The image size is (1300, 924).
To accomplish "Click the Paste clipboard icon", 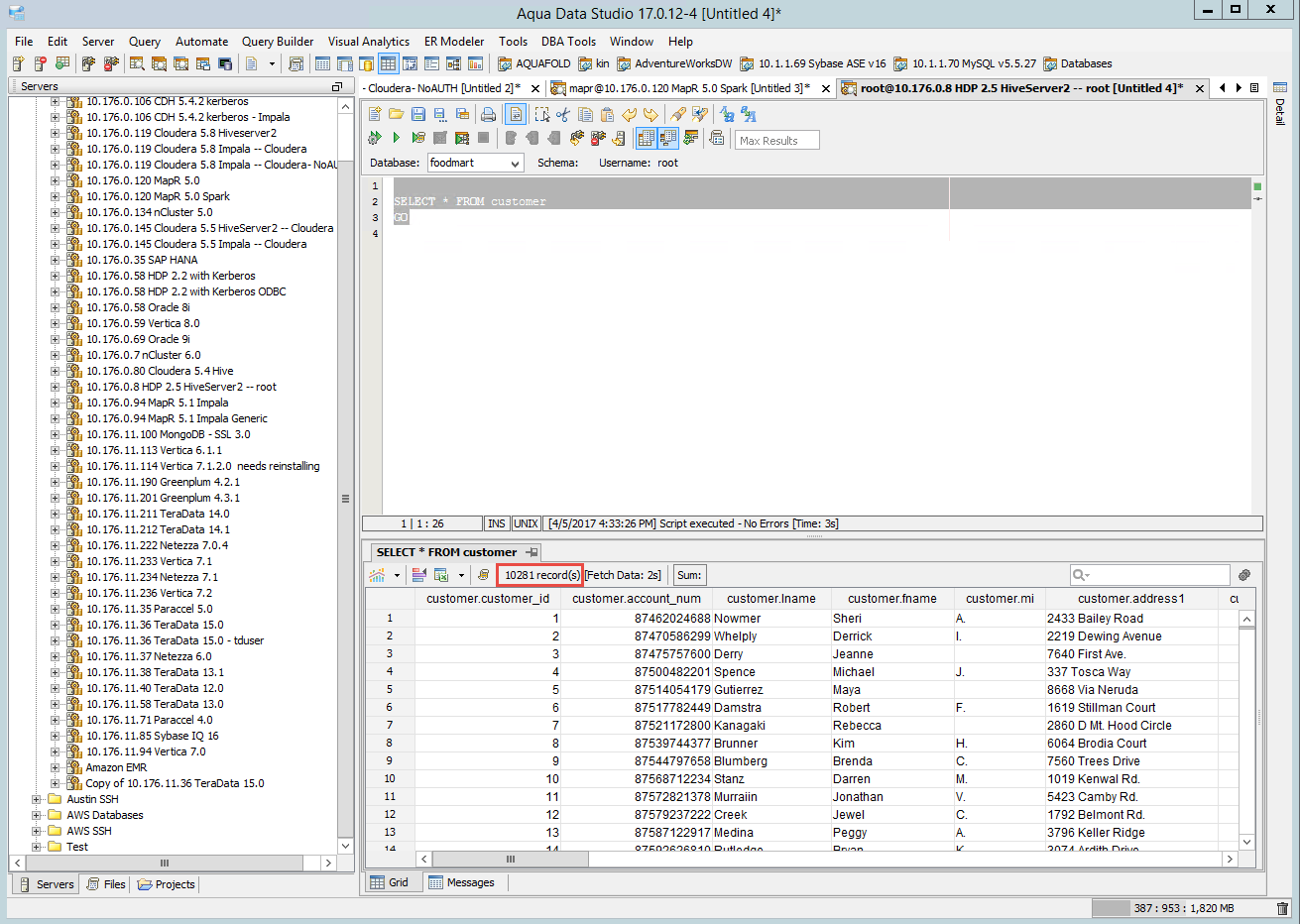I will click(607, 115).
